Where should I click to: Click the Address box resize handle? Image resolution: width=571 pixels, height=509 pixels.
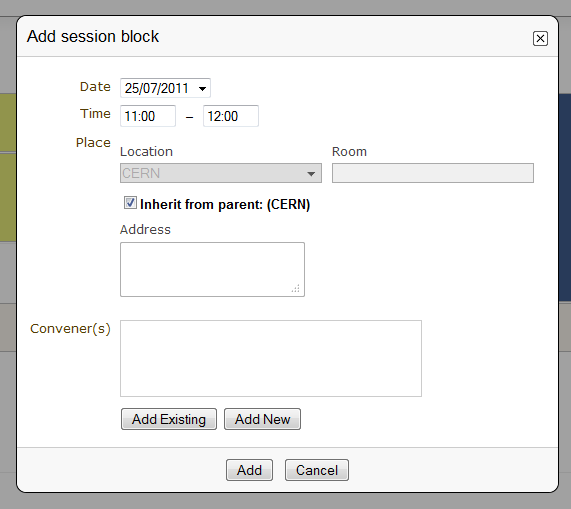click(296, 288)
